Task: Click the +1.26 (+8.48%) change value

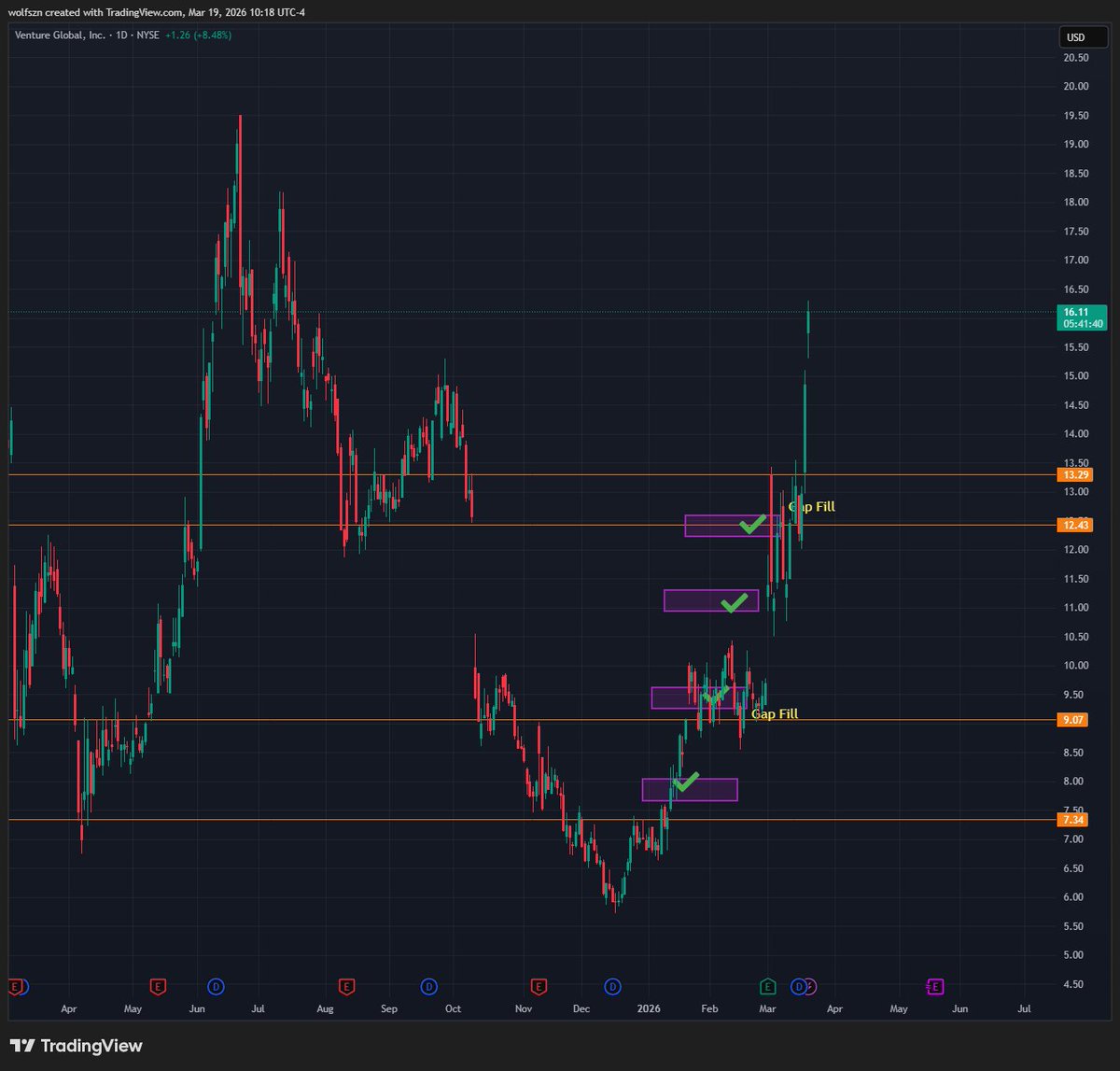Action: (198, 35)
